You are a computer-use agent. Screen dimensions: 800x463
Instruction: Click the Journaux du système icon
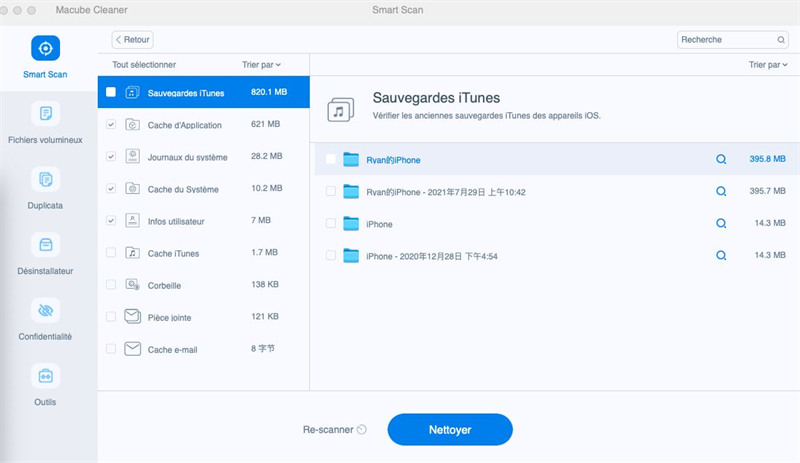[x=133, y=156]
